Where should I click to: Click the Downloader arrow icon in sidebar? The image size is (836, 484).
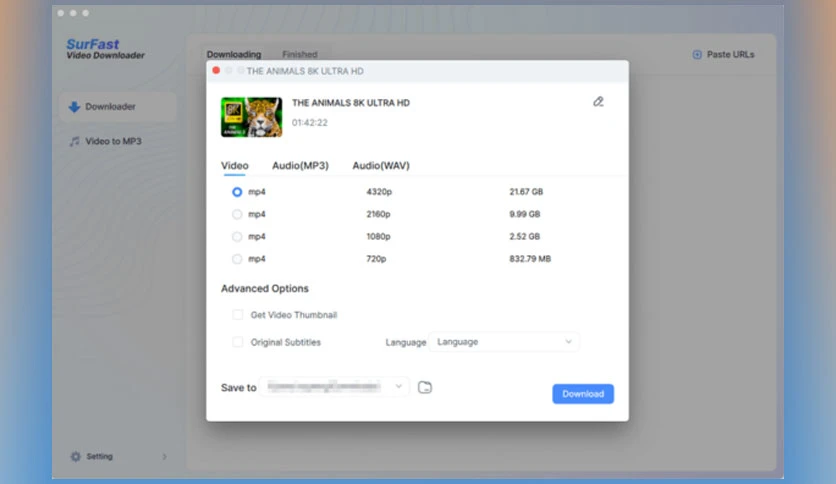click(74, 107)
